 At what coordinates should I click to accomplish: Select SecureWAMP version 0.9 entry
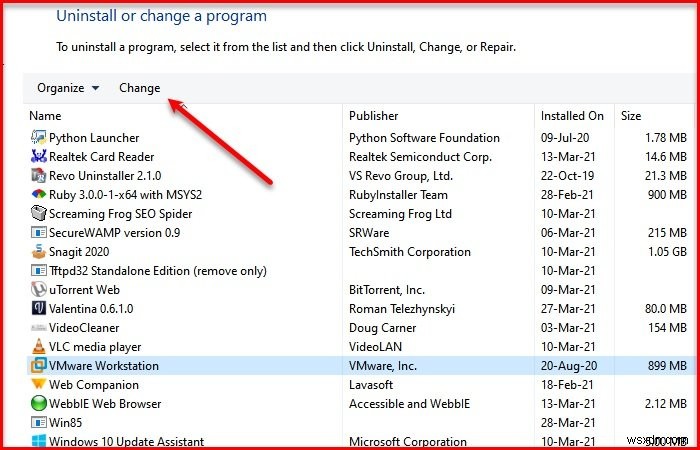click(x=115, y=233)
